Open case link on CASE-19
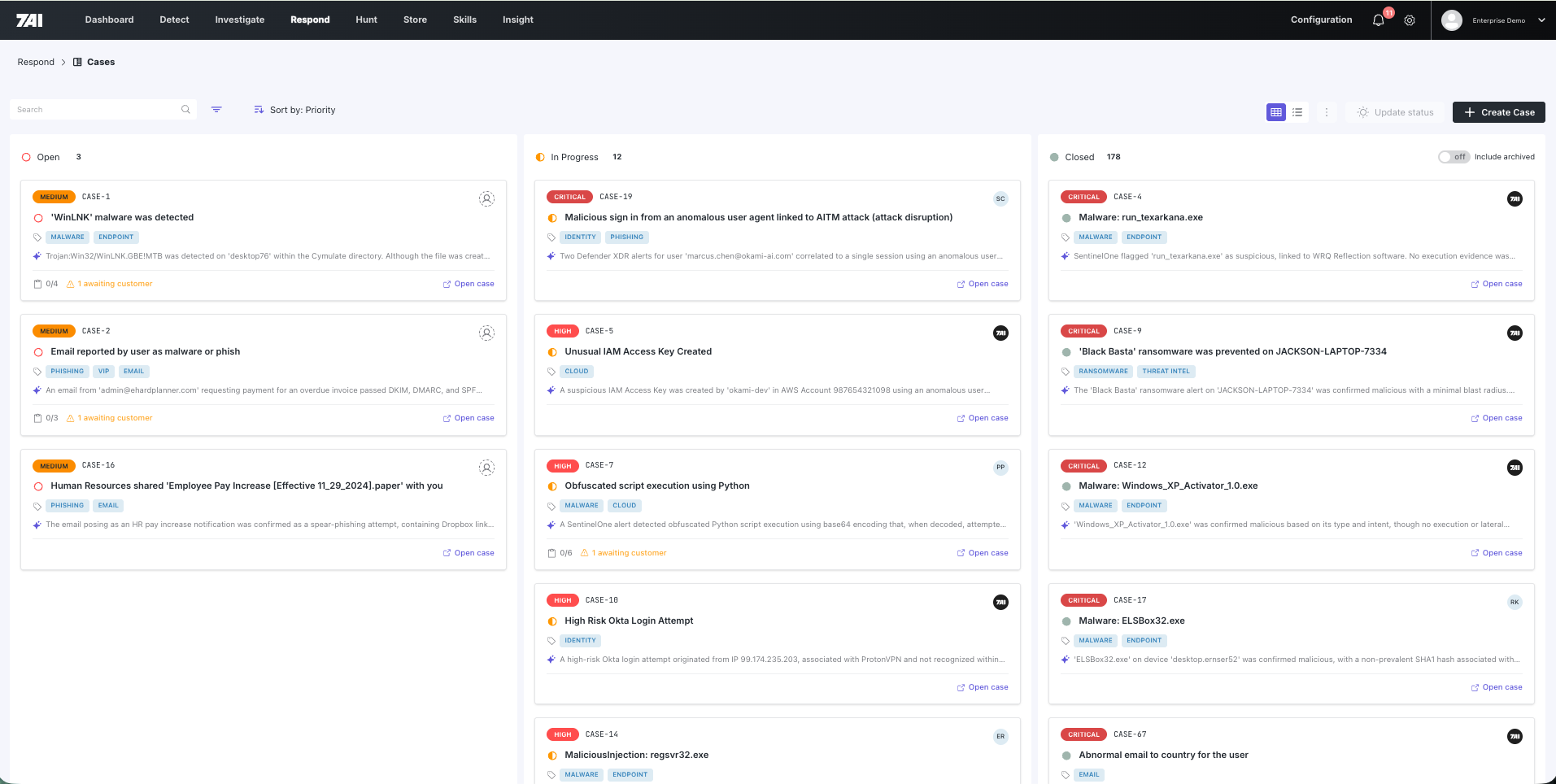Viewport: 1556px width, 784px height. coord(983,284)
